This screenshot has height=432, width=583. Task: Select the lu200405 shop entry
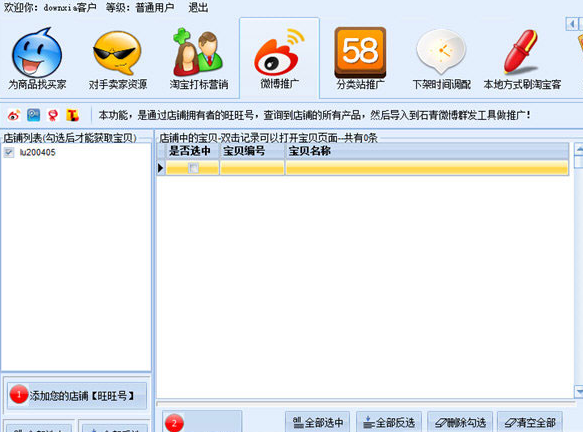pyautogui.click(x=37, y=152)
